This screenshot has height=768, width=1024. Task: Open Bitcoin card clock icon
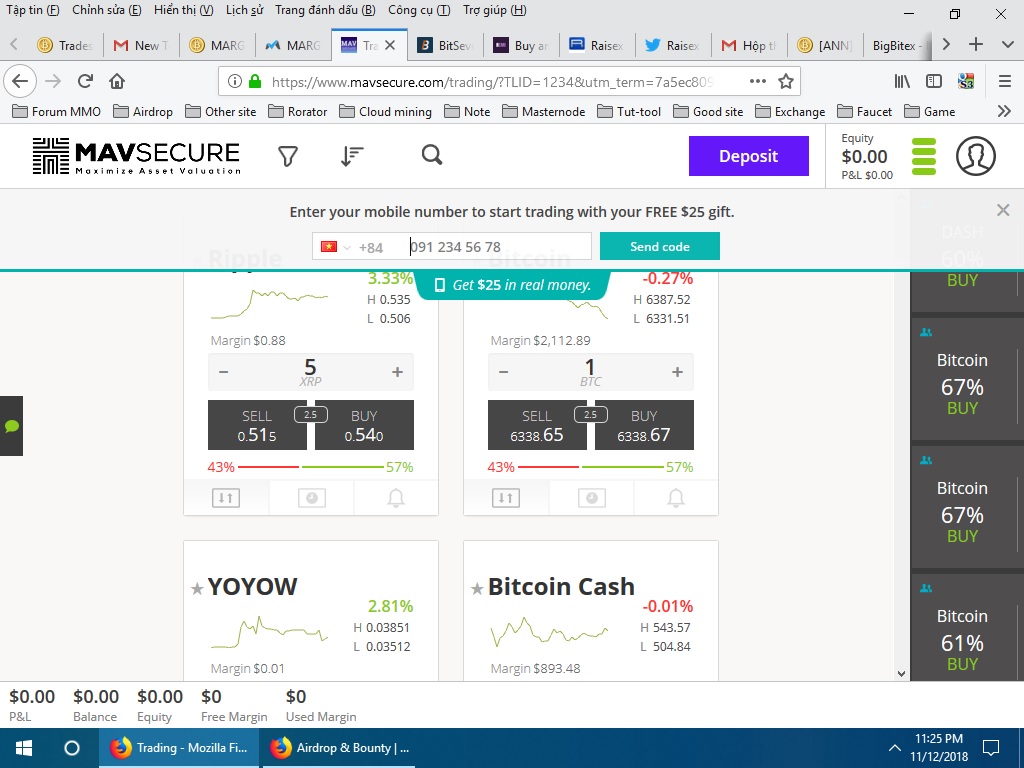tap(592, 498)
